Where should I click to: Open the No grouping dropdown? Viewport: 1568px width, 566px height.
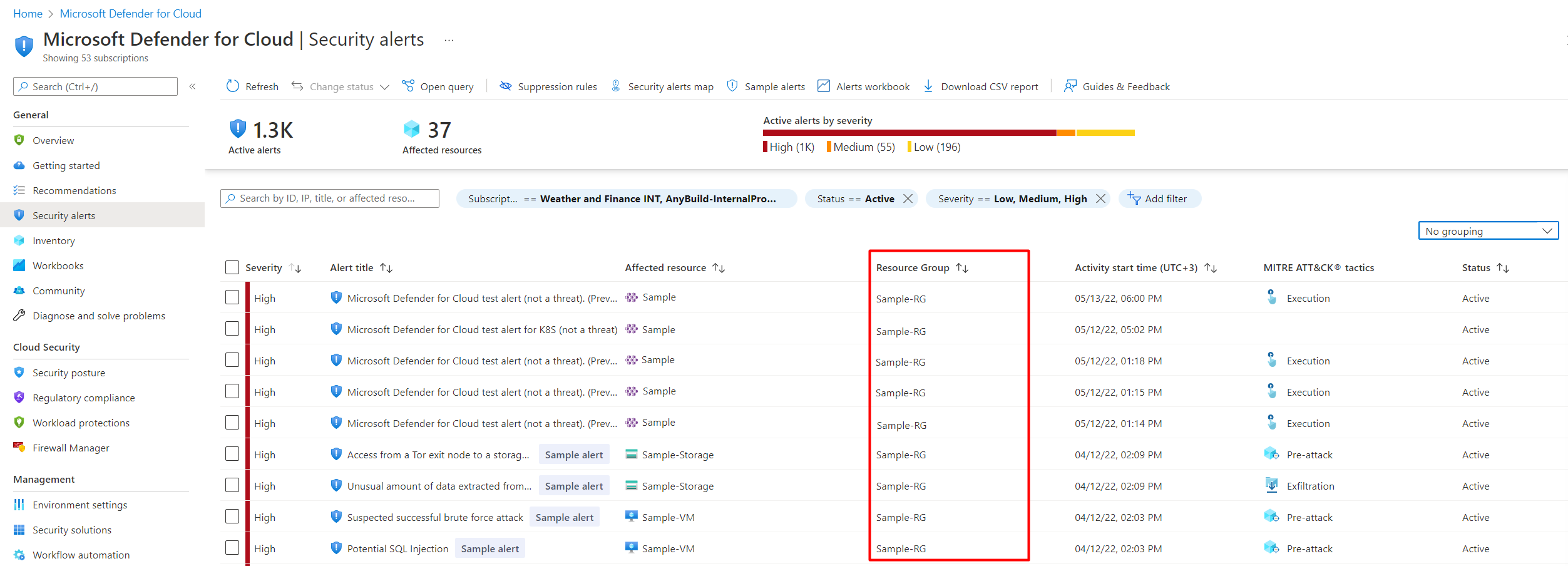click(1488, 231)
